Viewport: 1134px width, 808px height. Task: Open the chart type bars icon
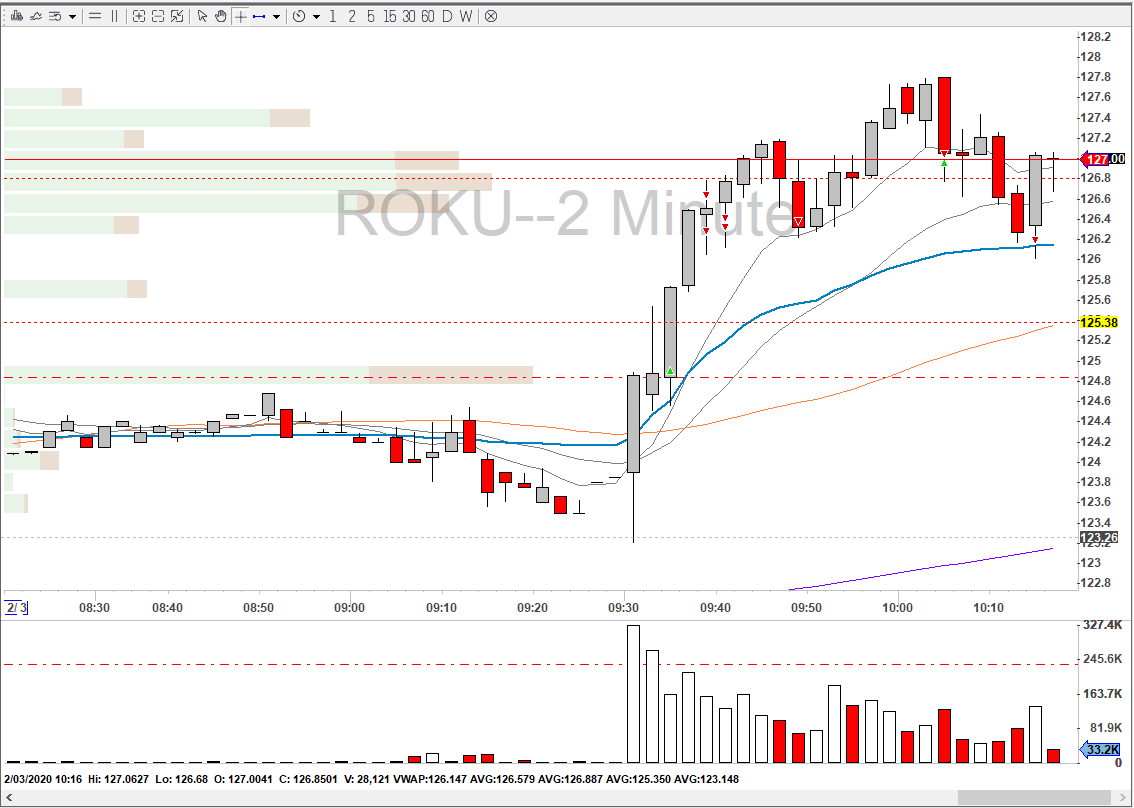pyautogui.click(x=17, y=16)
